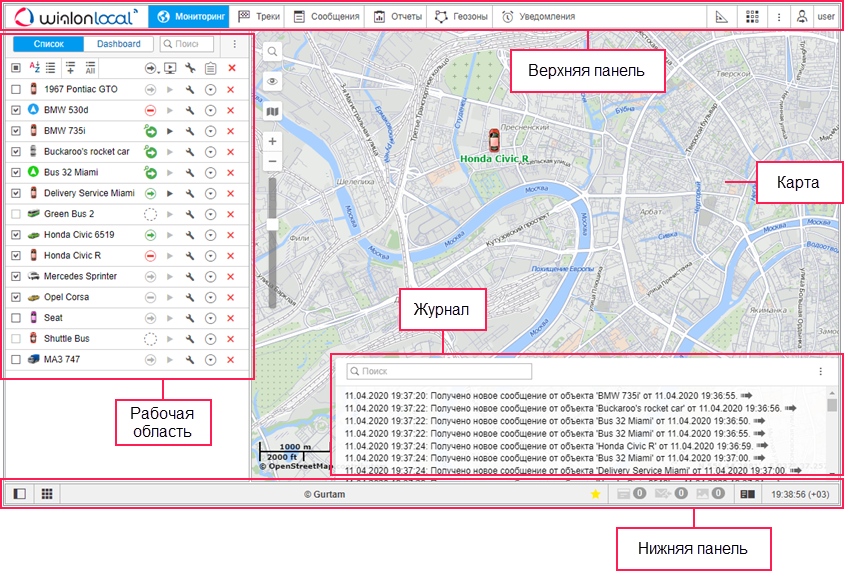844x577 pixels.
Task: Check the 1967 Pontiac GTO checkbox
Action: coord(16,89)
